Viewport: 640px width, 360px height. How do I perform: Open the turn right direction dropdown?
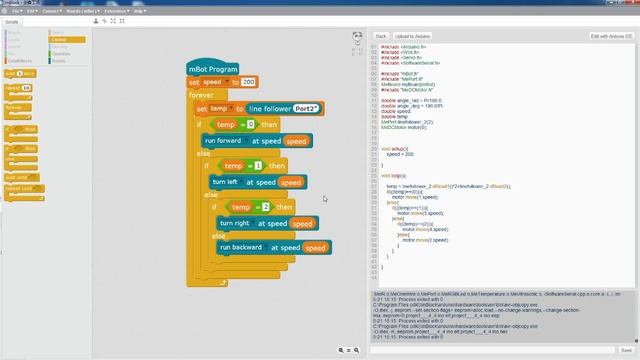[x=253, y=223]
